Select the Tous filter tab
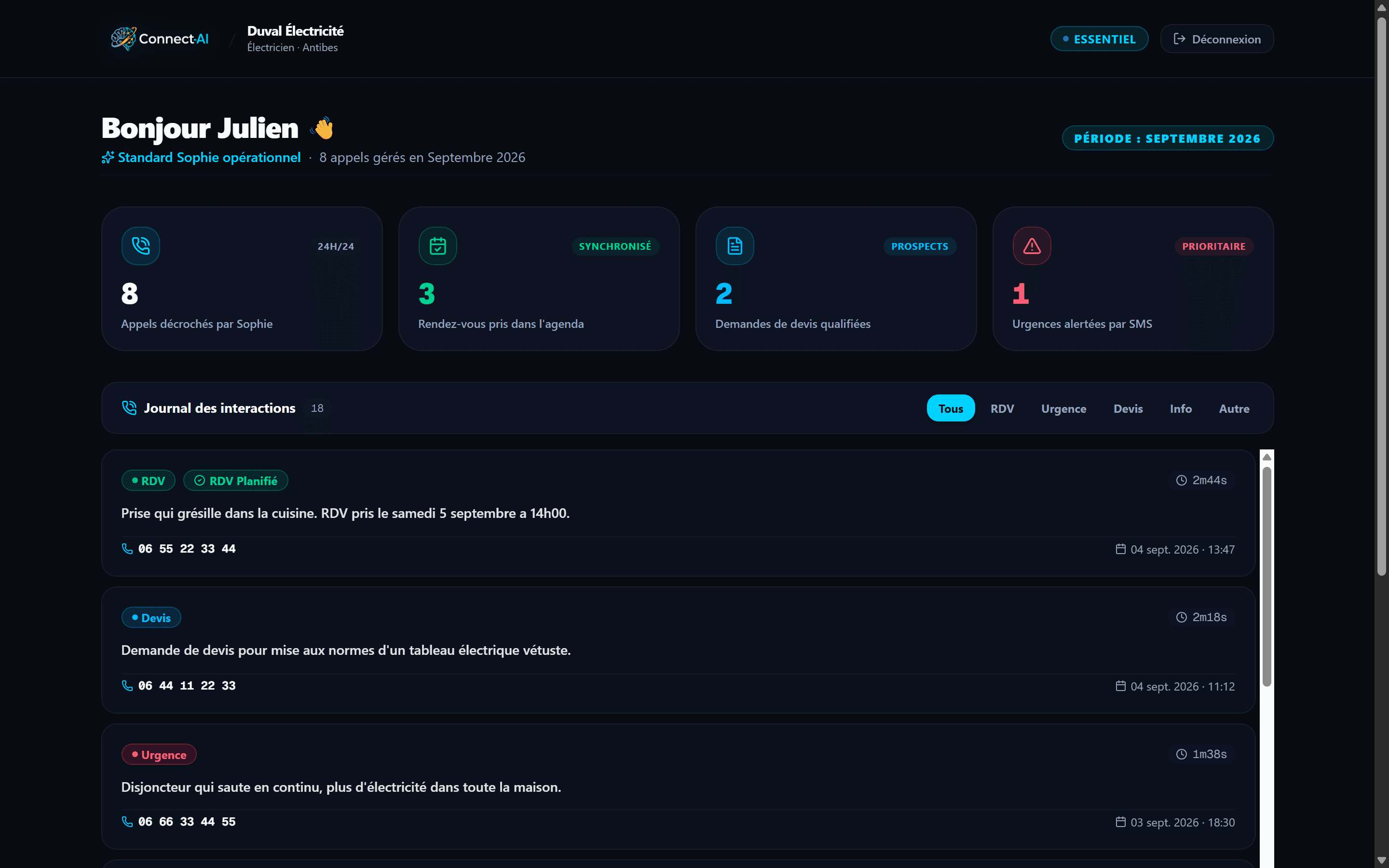This screenshot has height=868, width=1389. click(x=951, y=408)
